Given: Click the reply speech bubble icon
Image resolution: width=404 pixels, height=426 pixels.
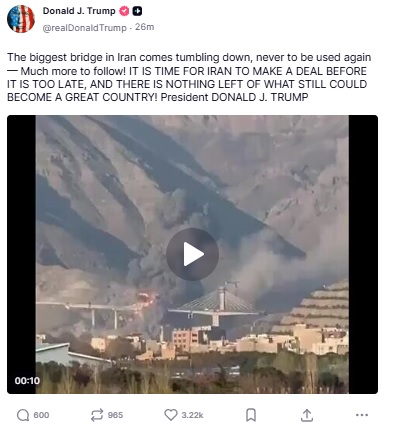Looking at the screenshot, I should tap(23, 415).
